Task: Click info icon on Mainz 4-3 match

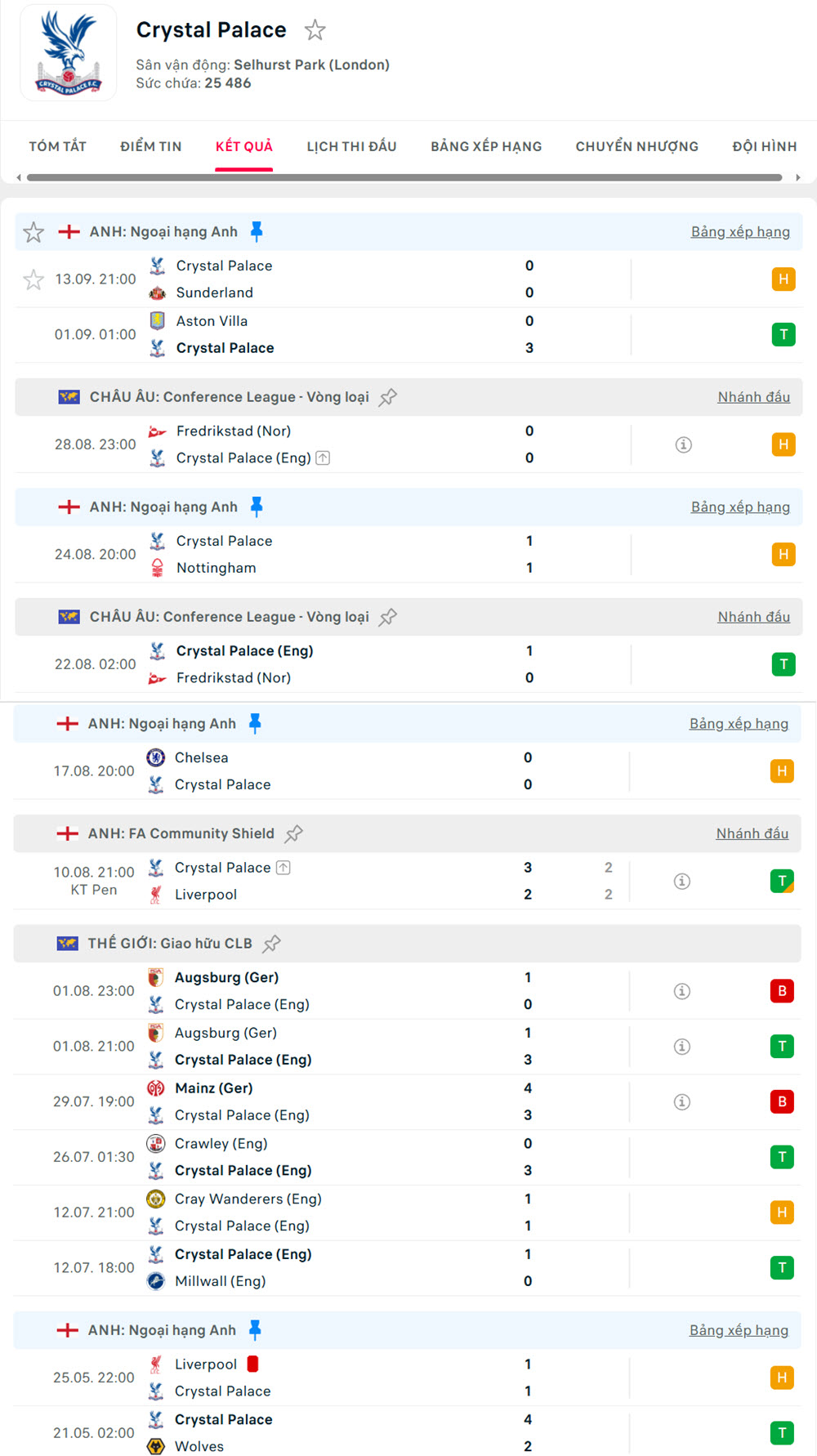Action: pos(681,1101)
